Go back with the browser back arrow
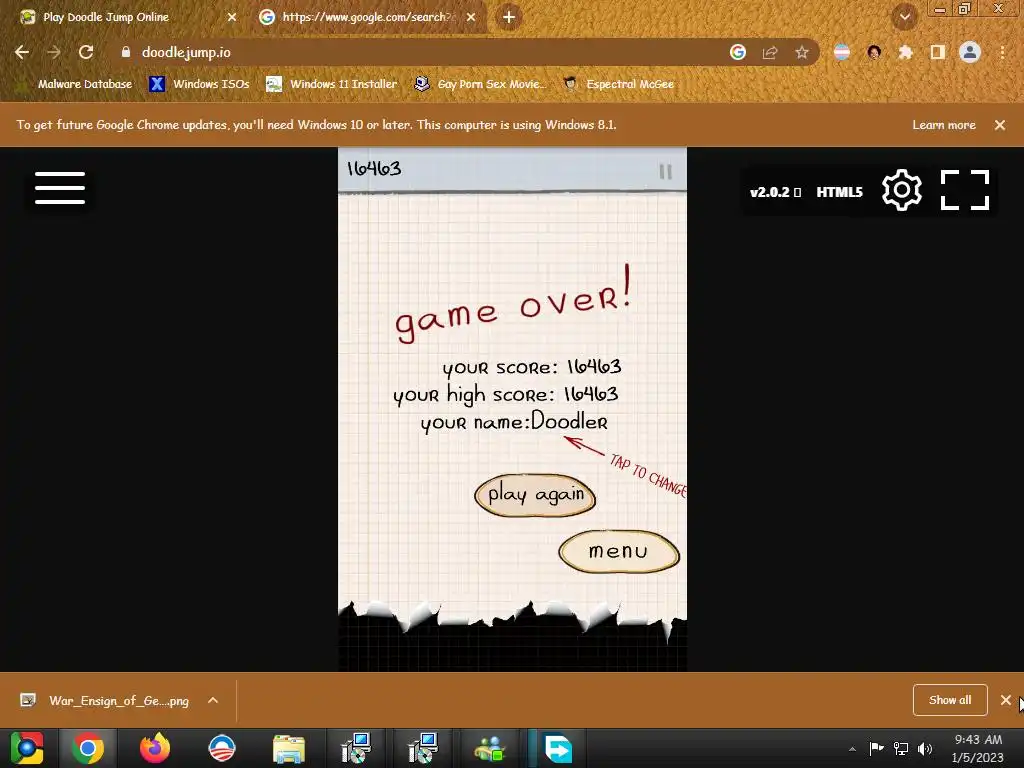Screen dimensions: 1024x768 pos(22,52)
